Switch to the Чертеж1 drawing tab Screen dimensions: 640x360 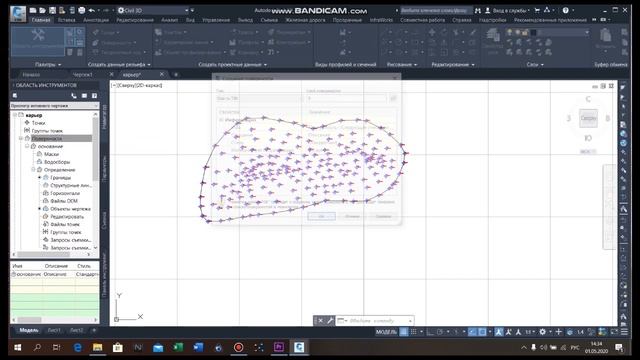point(82,75)
